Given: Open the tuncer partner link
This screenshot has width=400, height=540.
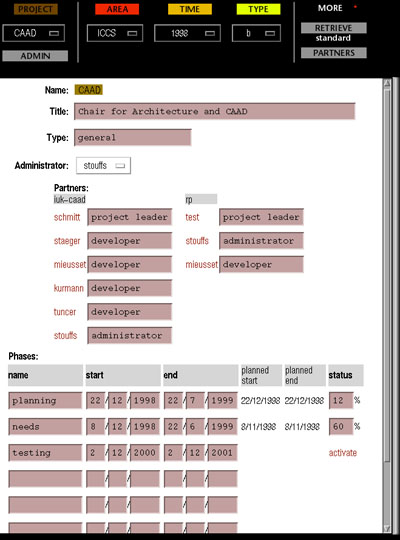Looking at the screenshot, I should point(65,312).
